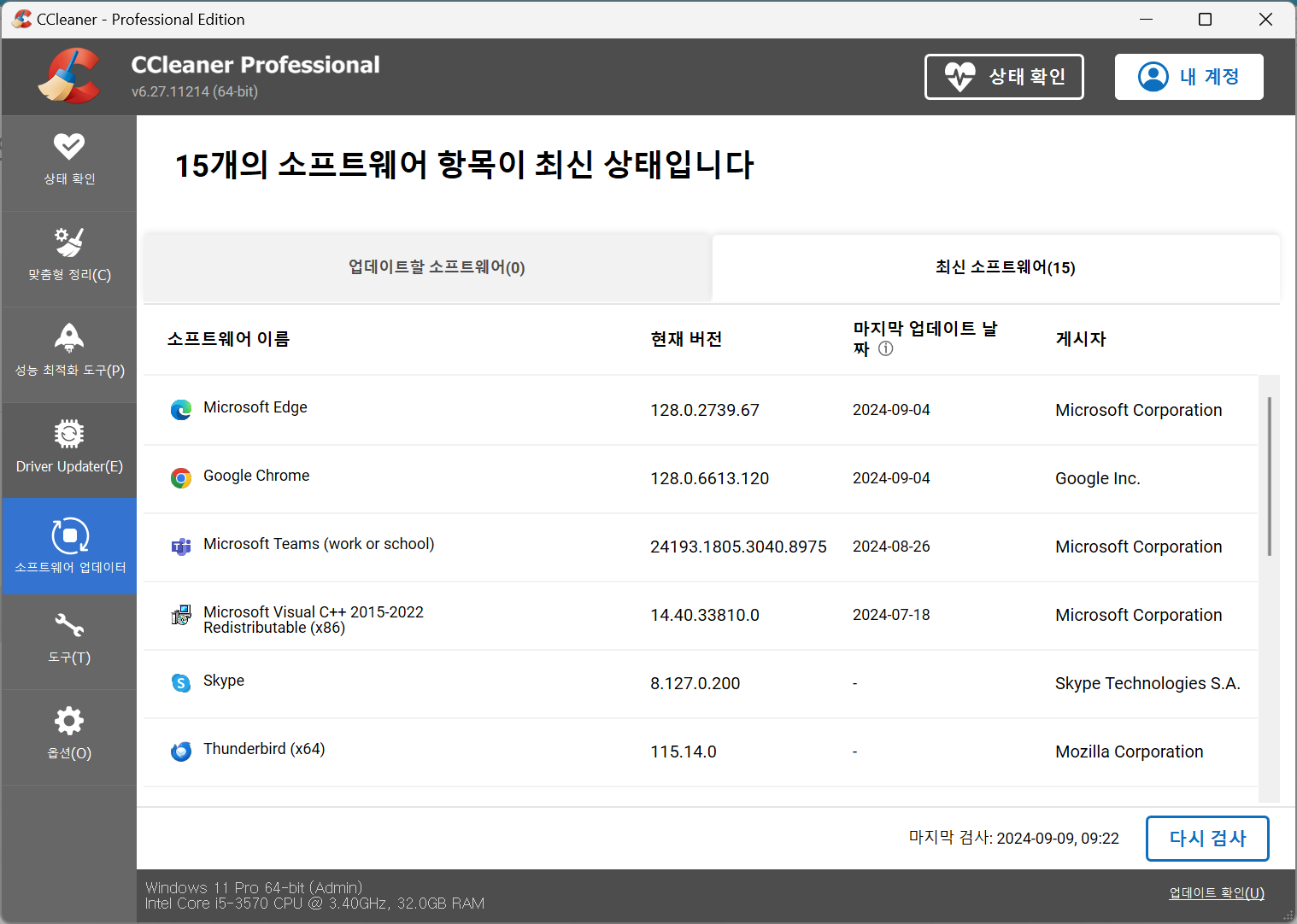This screenshot has width=1297, height=924.
Task: Click the software list vertical scrollbar
Action: point(1270,477)
